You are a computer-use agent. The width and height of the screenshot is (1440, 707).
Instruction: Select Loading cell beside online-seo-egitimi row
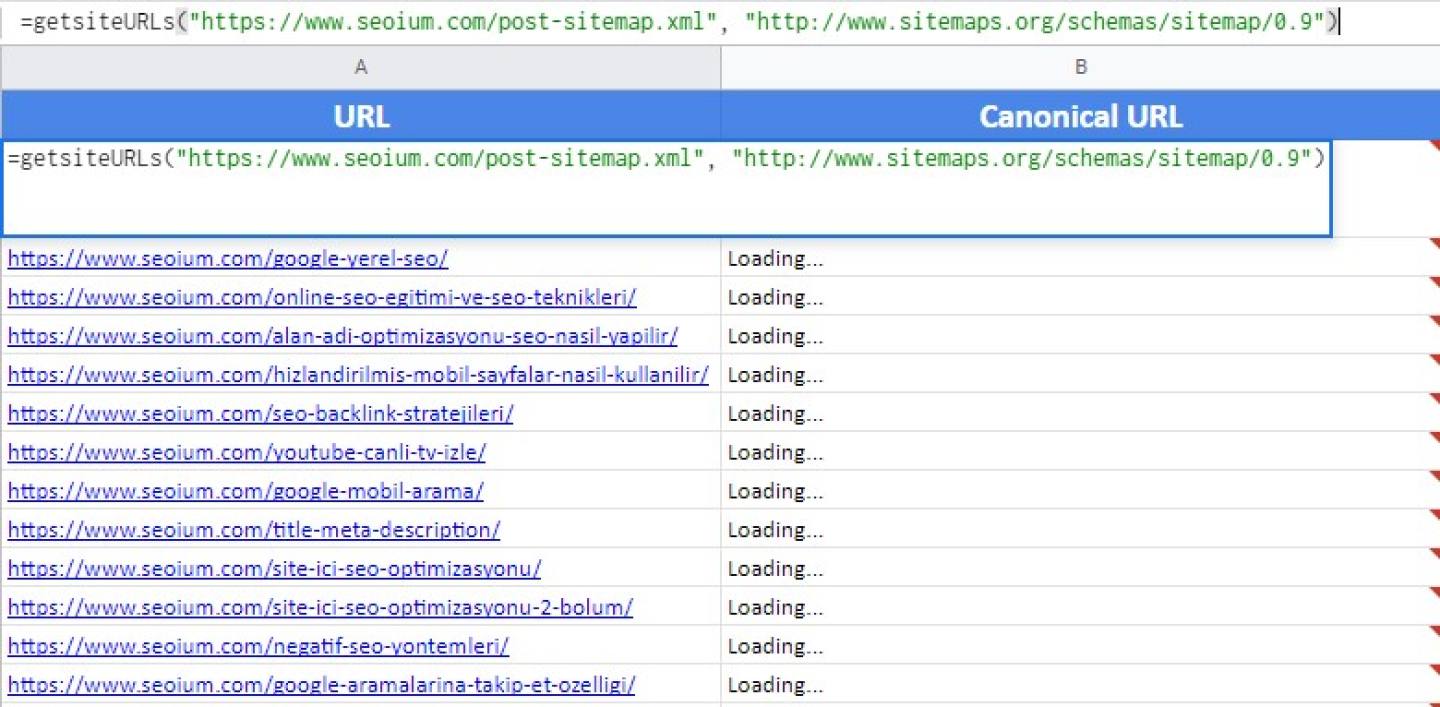tap(1081, 297)
